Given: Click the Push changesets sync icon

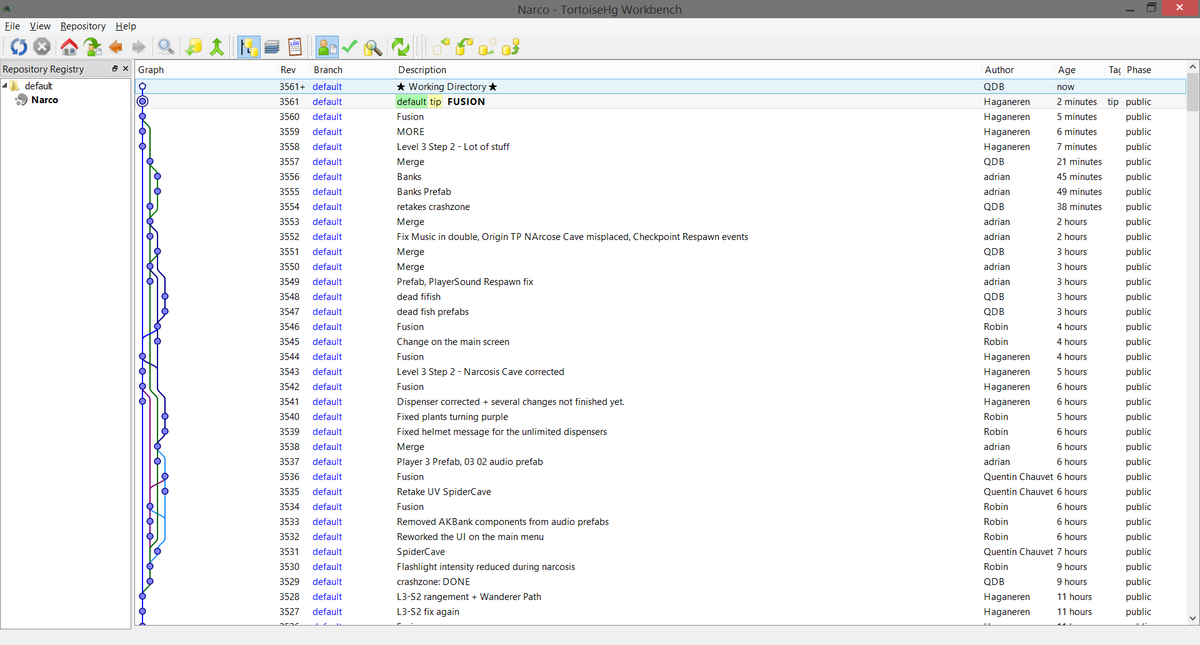Looking at the screenshot, I should 511,47.
